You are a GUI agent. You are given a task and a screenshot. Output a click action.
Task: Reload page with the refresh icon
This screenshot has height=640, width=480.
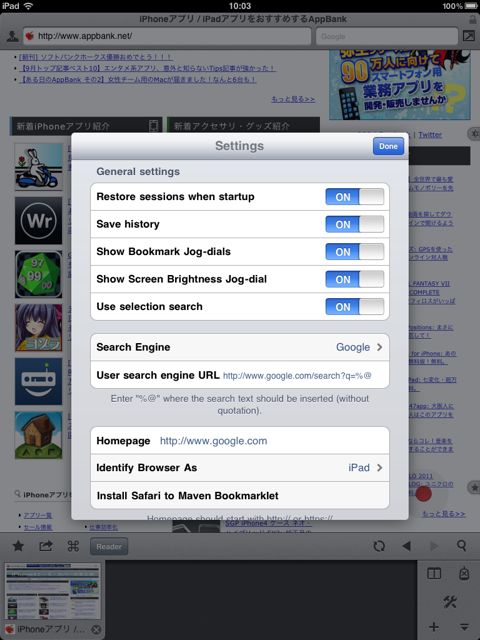379,546
